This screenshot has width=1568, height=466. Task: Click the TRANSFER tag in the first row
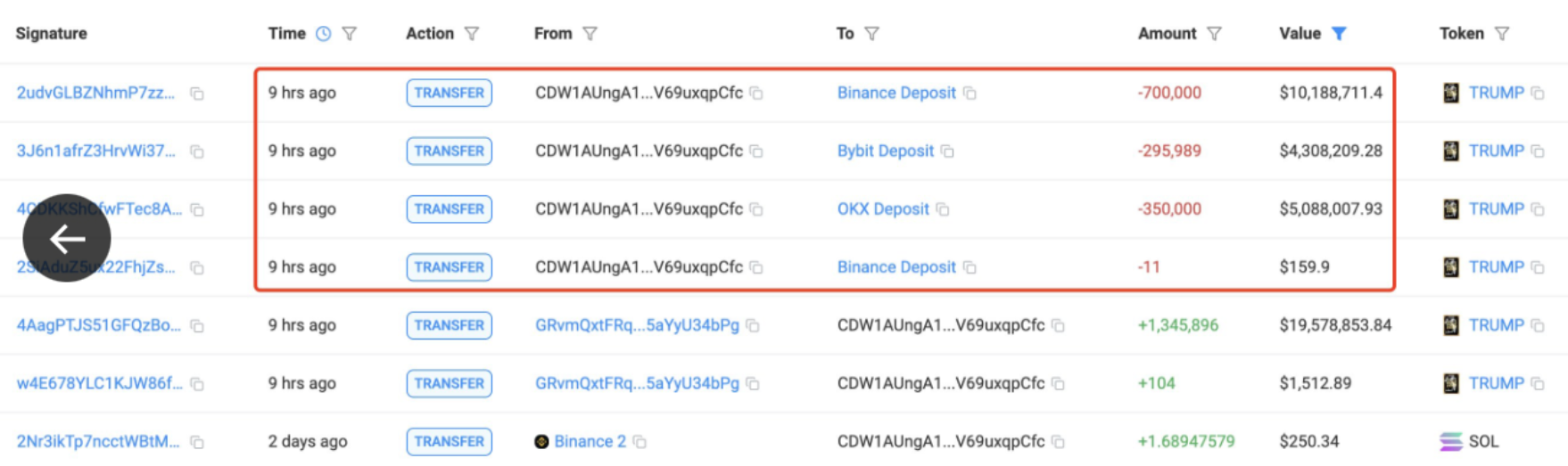tap(449, 93)
